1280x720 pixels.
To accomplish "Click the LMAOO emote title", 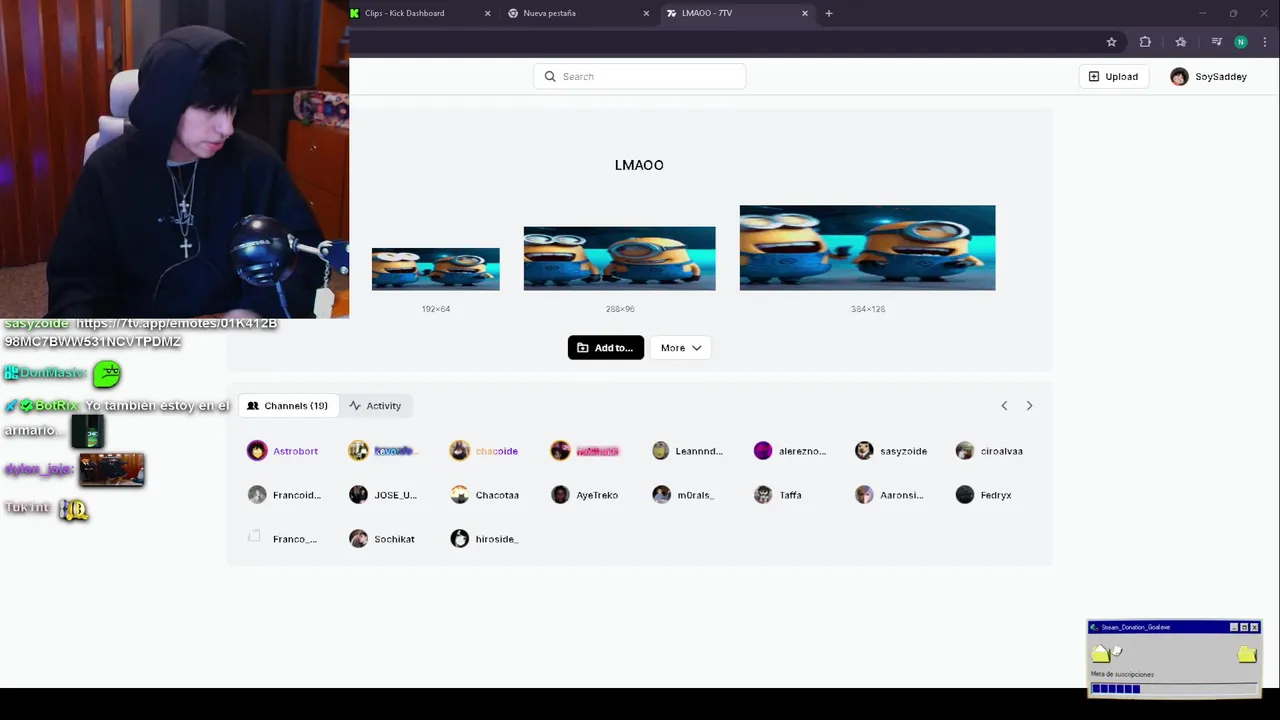I will pos(639,165).
